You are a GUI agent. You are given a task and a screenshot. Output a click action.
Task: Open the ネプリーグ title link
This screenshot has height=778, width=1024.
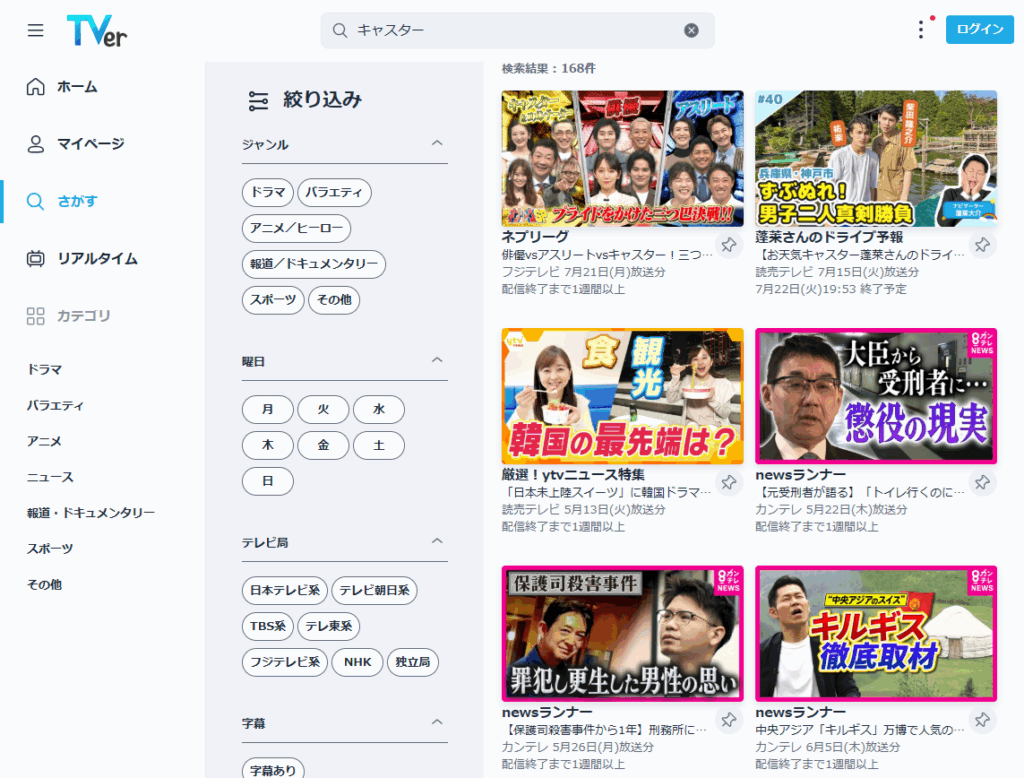pyautogui.click(x=535, y=237)
